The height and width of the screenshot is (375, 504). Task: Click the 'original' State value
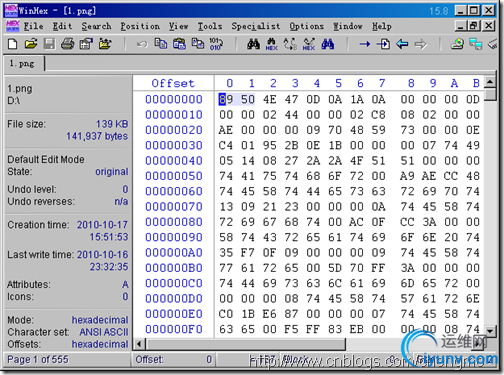click(x=112, y=172)
